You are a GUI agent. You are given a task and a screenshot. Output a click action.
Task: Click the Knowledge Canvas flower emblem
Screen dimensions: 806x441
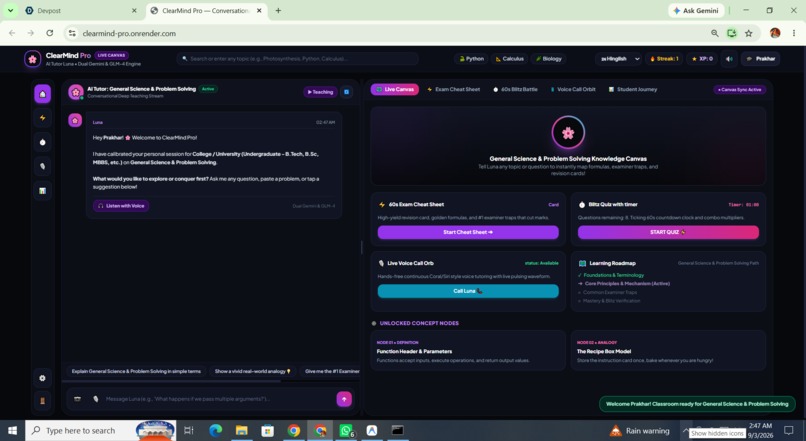pos(568,133)
